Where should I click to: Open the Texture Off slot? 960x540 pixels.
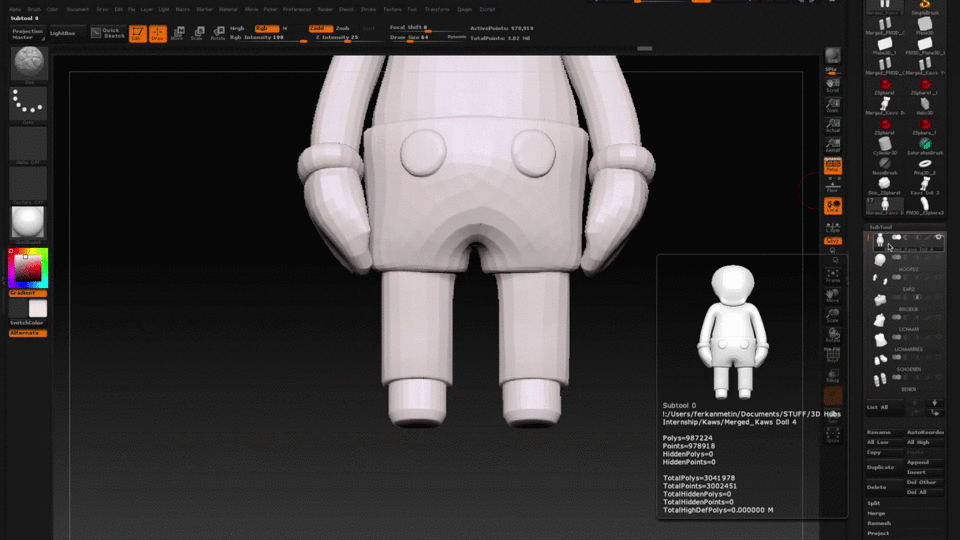(x=28, y=184)
